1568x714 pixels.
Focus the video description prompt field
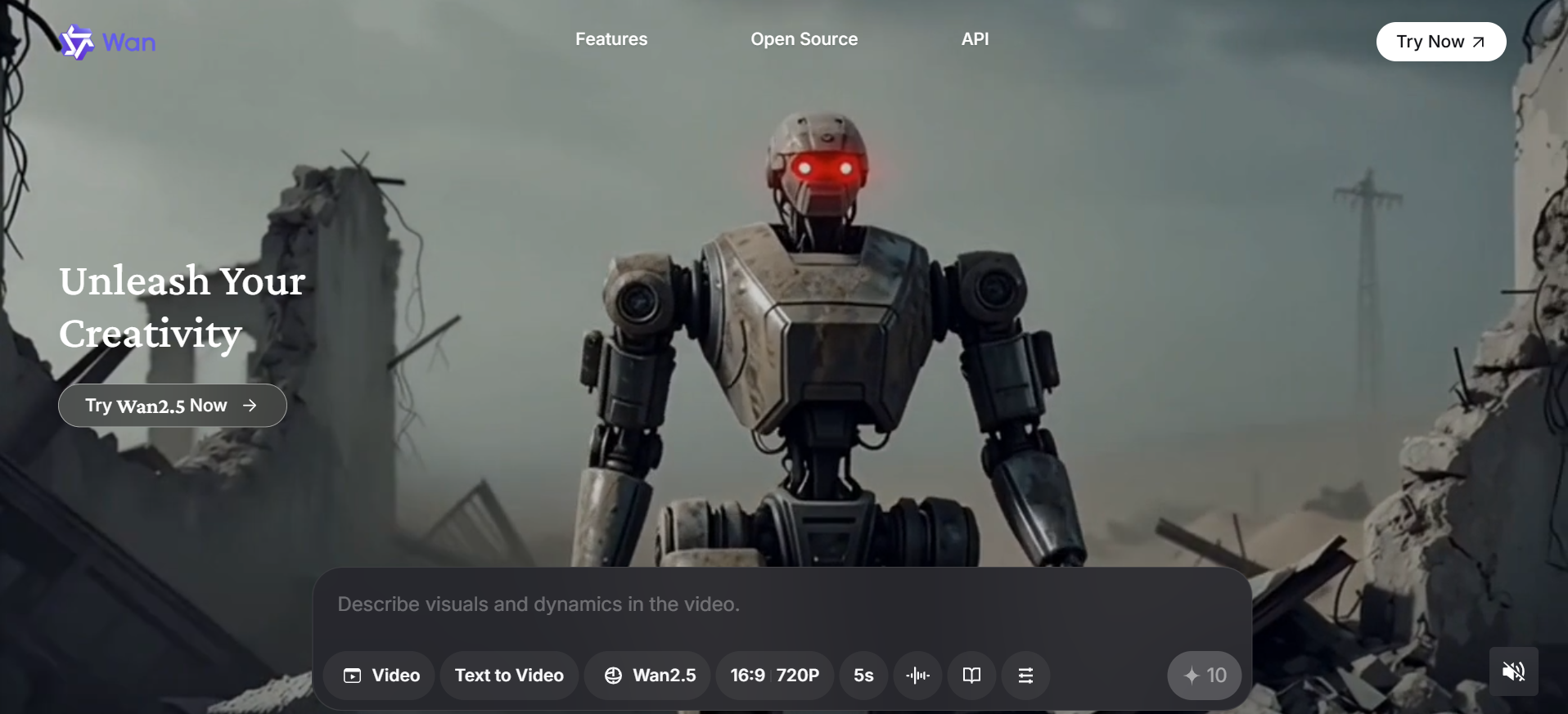point(782,604)
